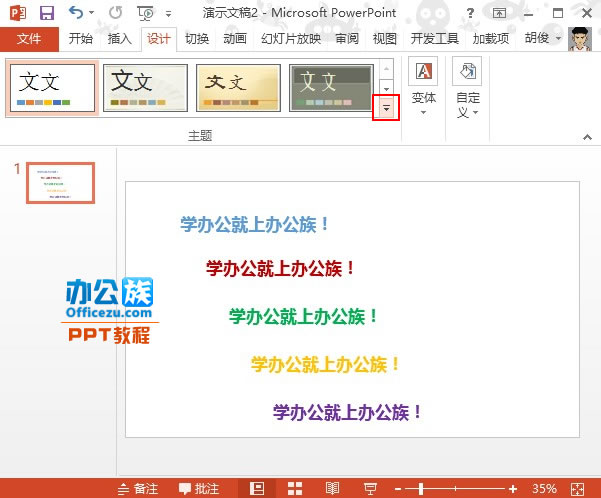Open the Help question mark icon

point(470,13)
